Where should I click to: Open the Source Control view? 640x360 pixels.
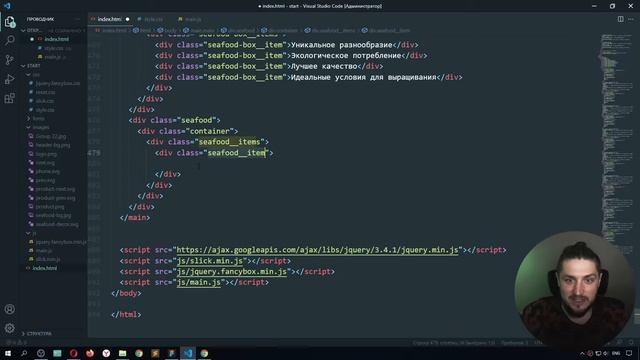pyautogui.click(x=10, y=60)
